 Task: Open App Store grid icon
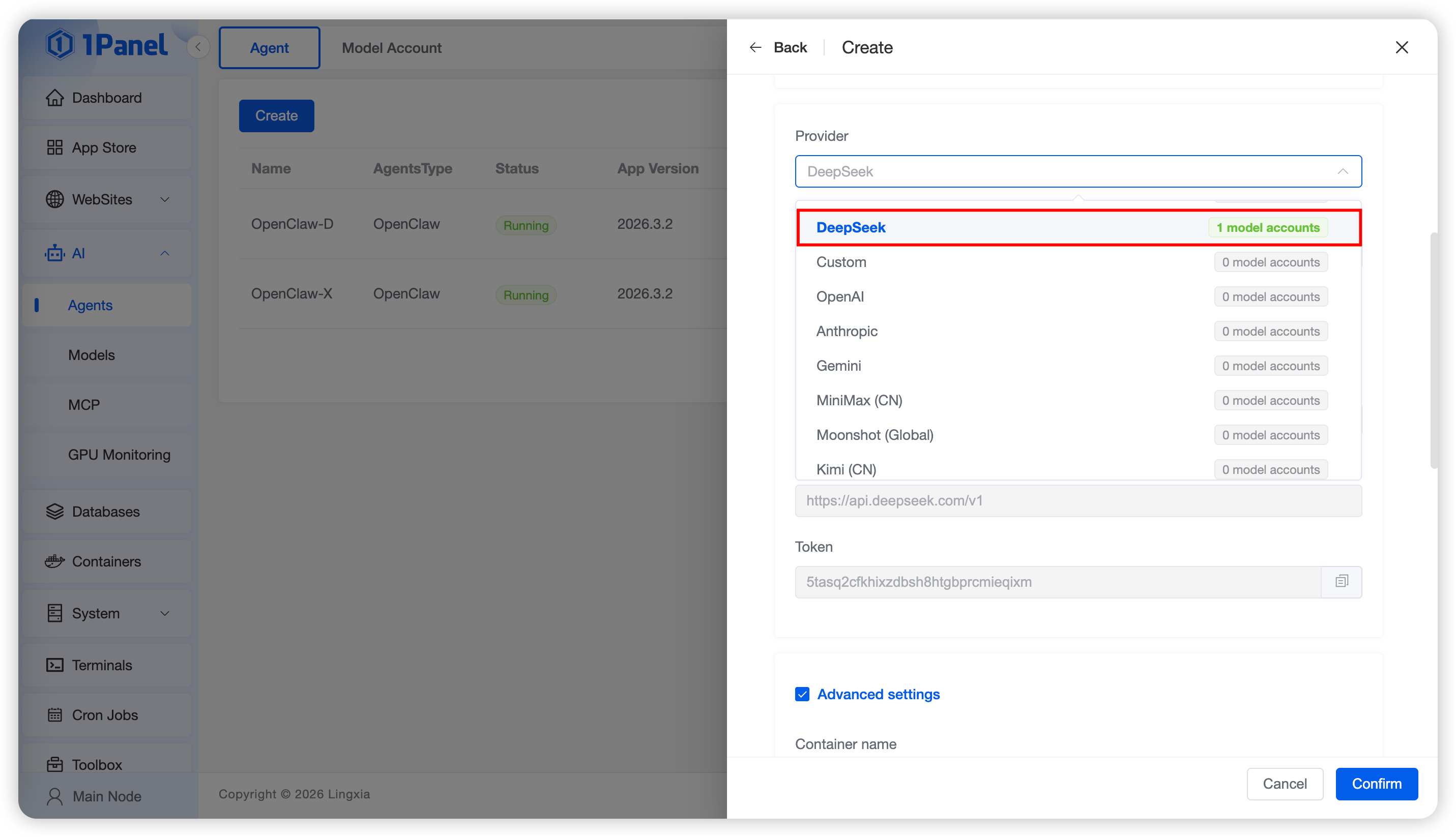coord(54,148)
